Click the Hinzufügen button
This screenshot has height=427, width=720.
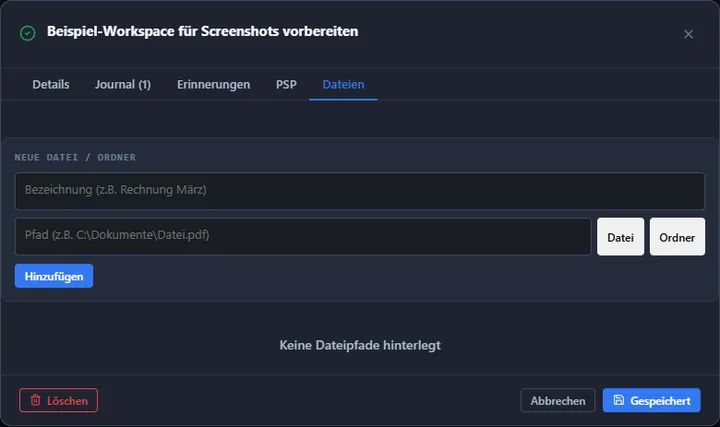point(54,276)
